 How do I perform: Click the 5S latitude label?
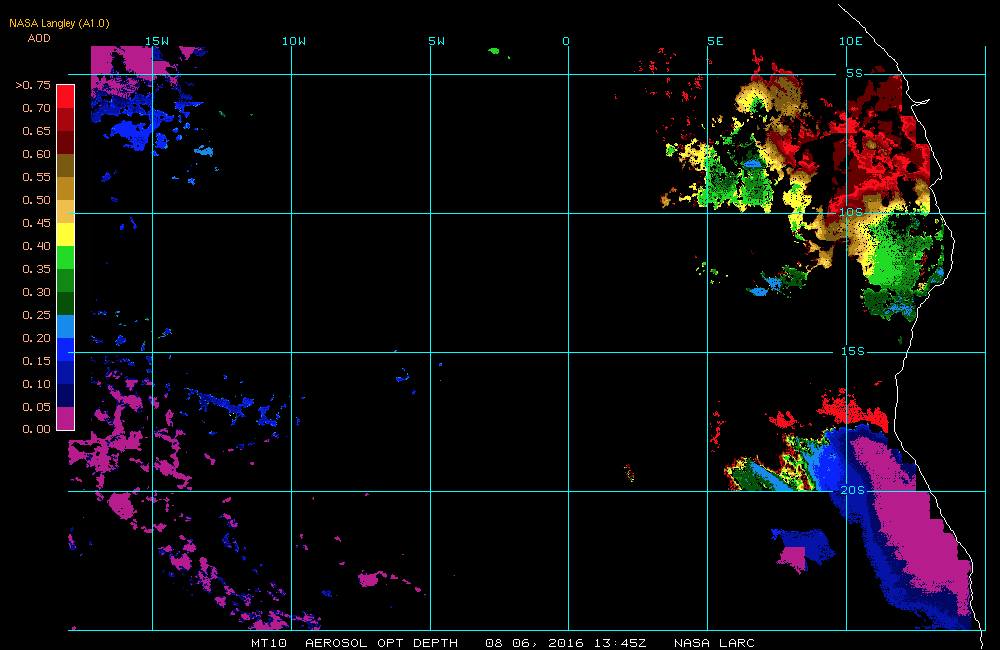pos(855,73)
